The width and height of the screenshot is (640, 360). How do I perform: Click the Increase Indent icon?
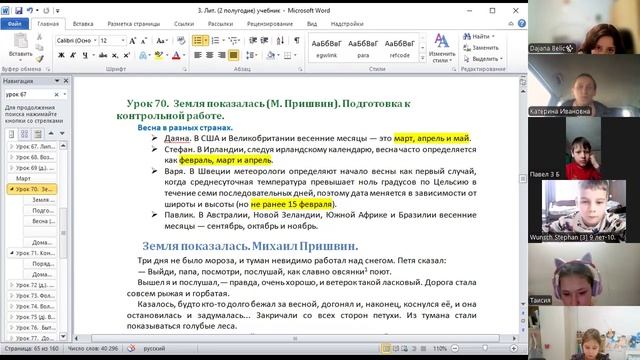tap(264, 40)
